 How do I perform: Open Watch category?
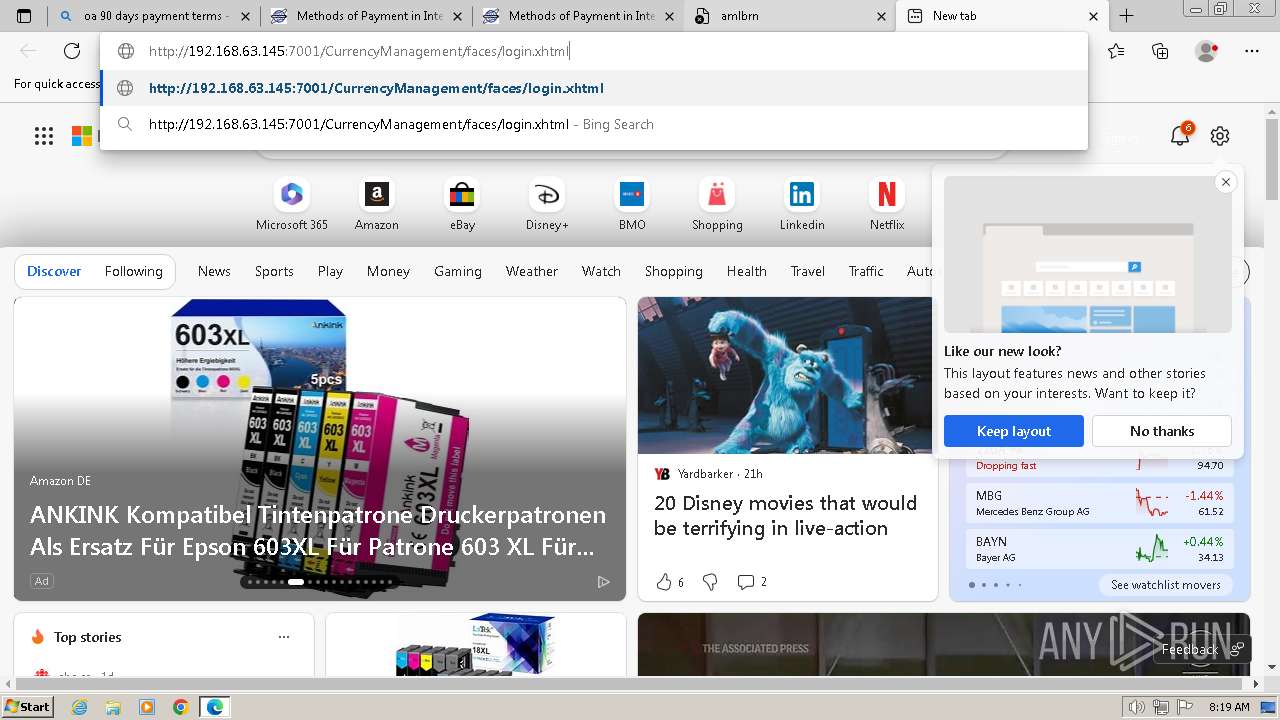click(601, 271)
